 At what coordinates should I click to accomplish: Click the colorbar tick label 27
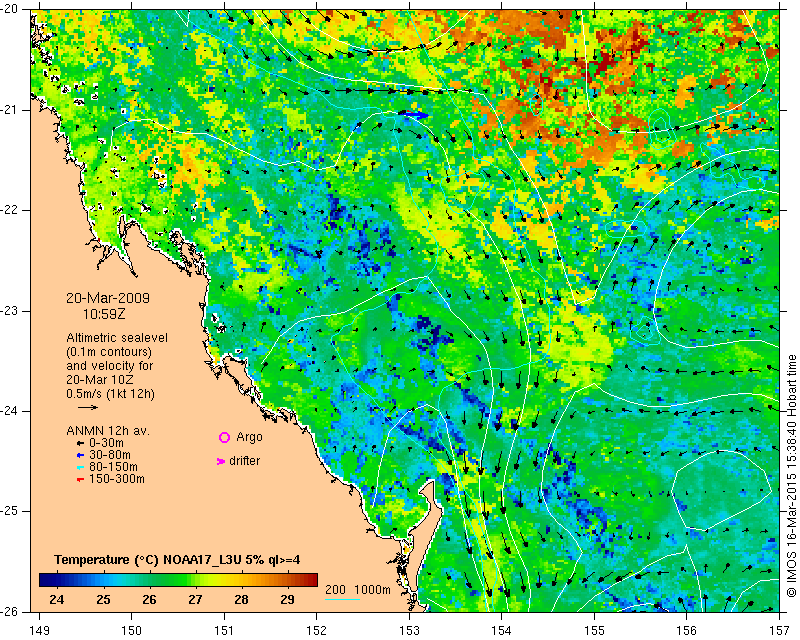coord(195,600)
